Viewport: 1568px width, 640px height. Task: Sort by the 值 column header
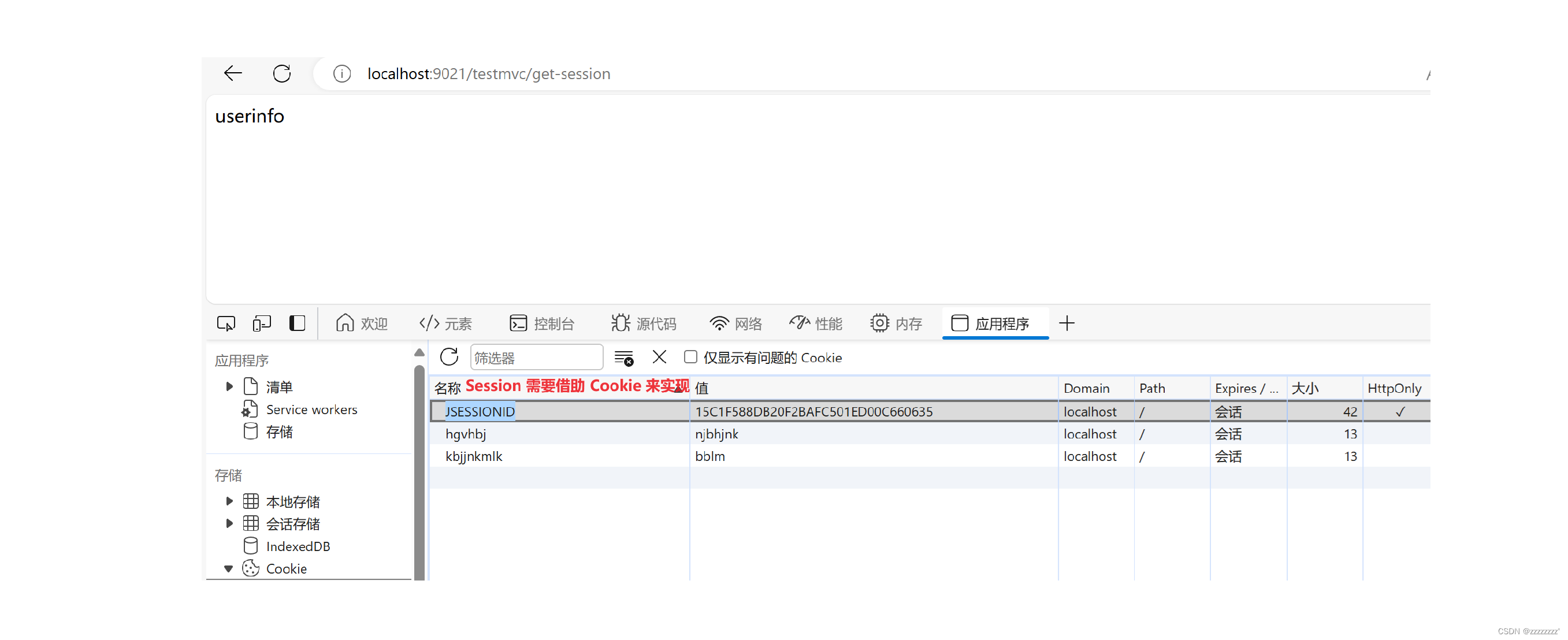tap(874, 388)
